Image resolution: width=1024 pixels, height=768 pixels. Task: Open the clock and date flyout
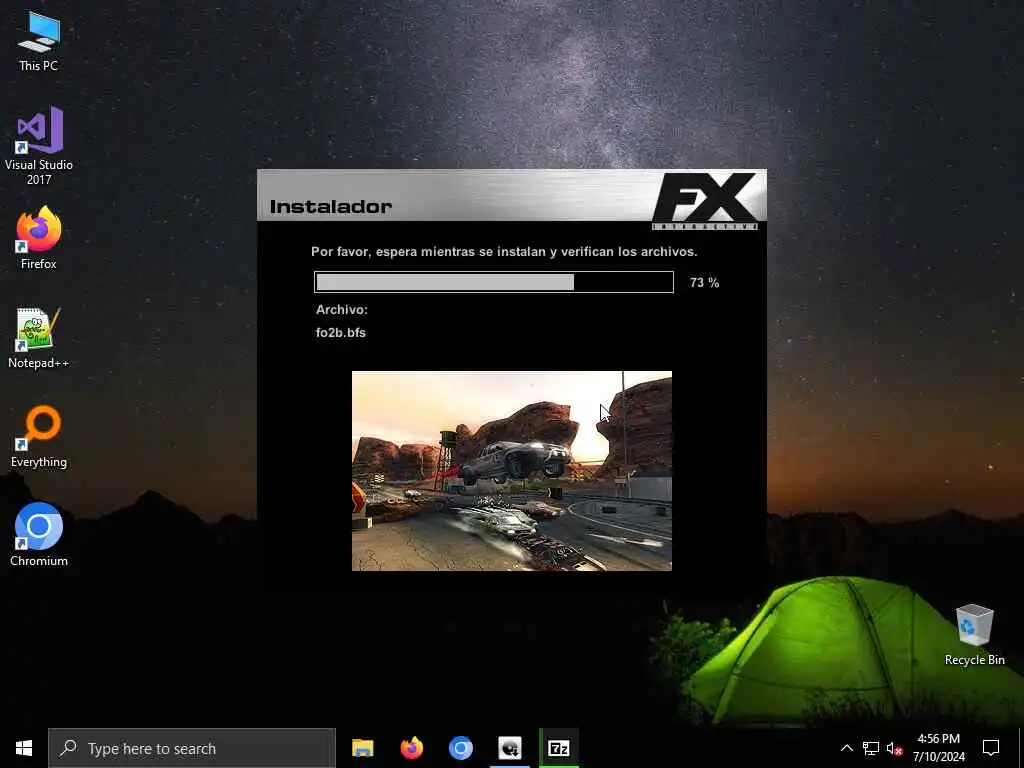coord(938,748)
